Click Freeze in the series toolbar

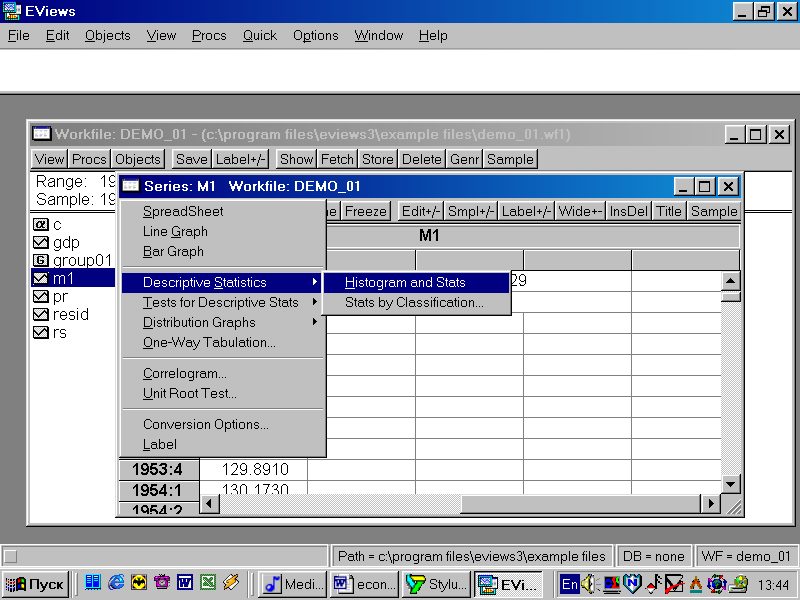[x=366, y=211]
